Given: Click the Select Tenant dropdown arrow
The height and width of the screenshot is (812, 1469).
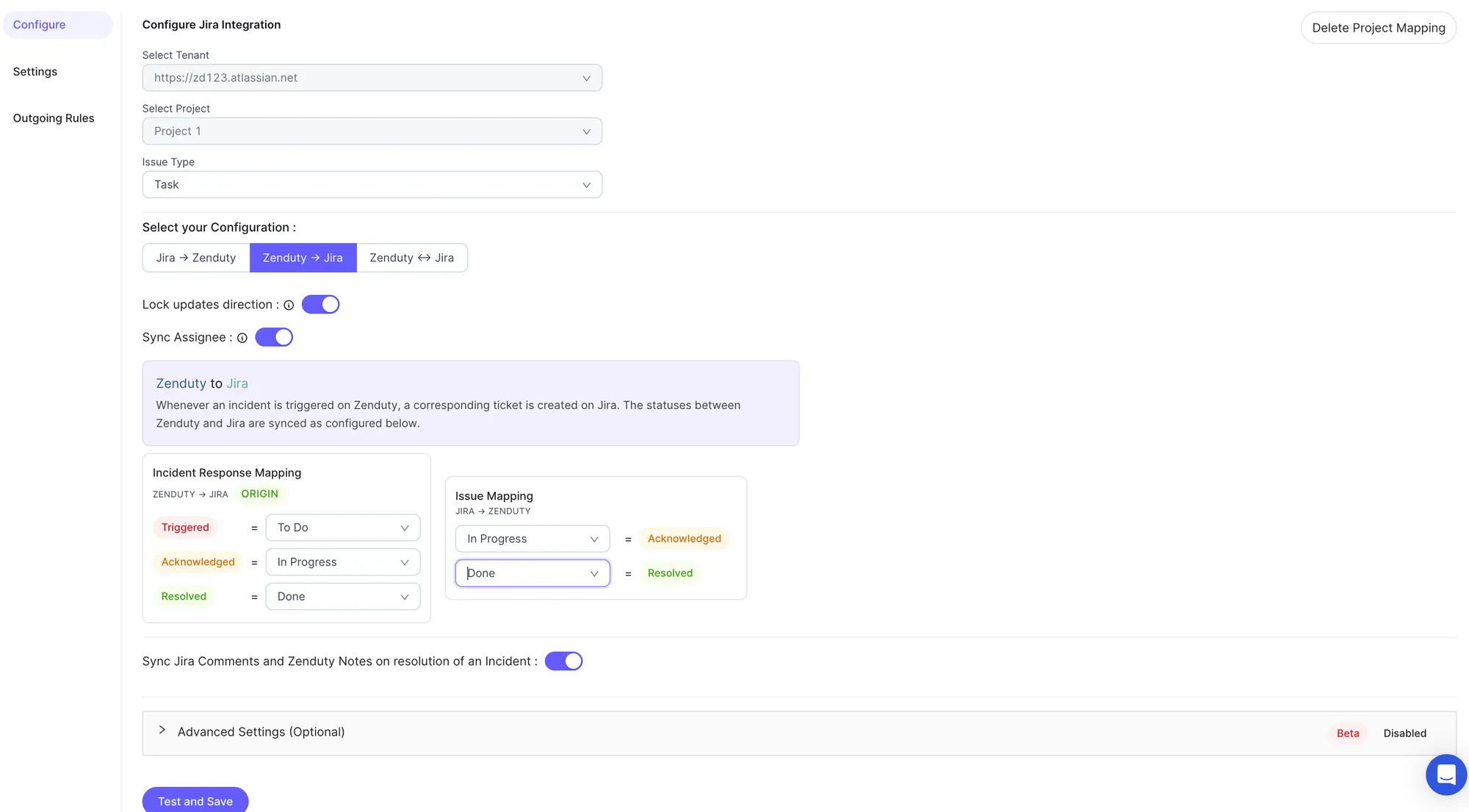Looking at the screenshot, I should point(586,79).
